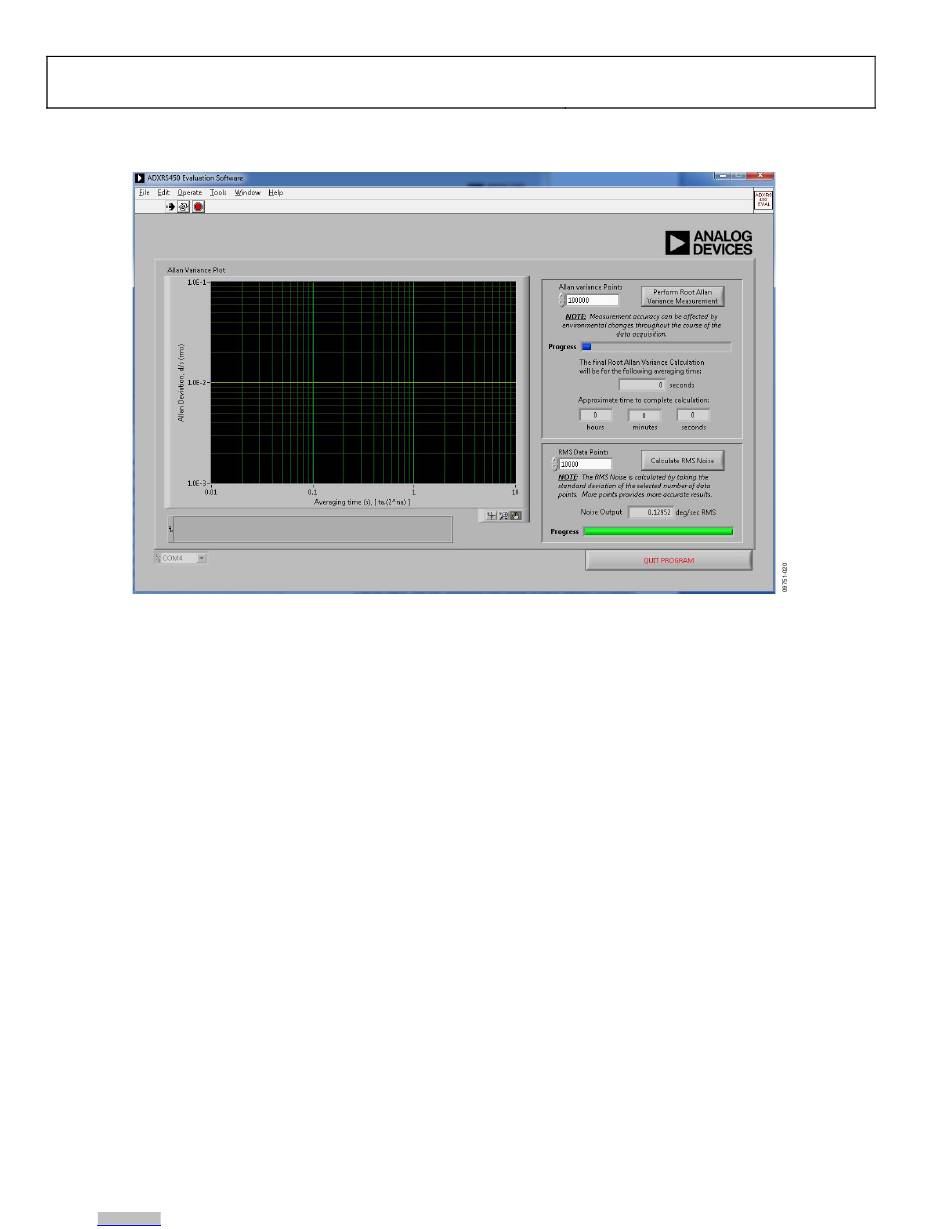Viewport: 950px width, 1229px height.
Task: Click the hours value field
Action: pos(595,414)
